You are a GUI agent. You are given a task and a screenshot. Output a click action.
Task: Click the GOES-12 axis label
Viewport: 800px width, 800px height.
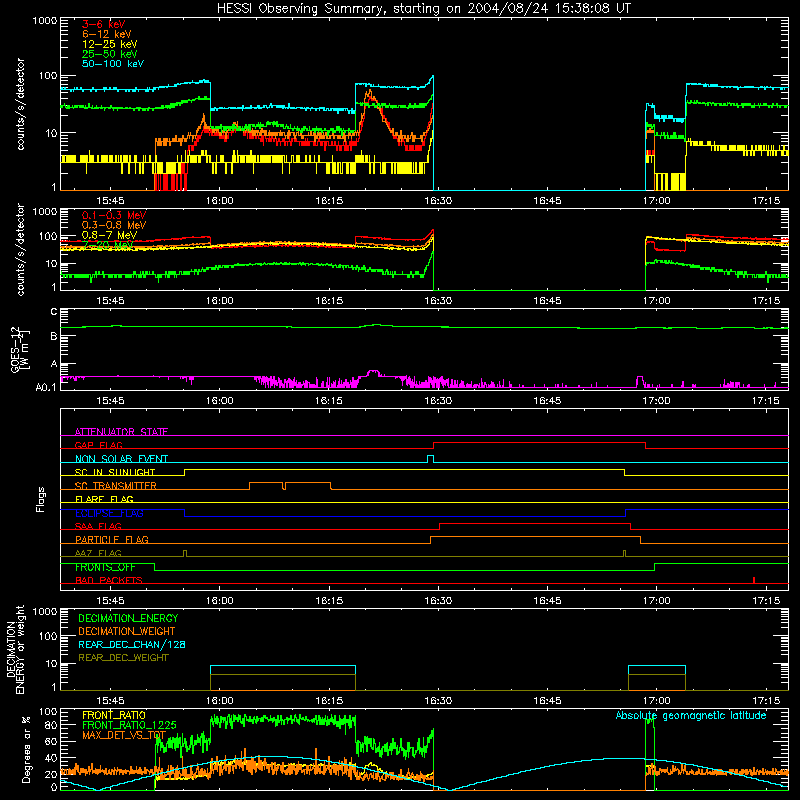pos(19,349)
